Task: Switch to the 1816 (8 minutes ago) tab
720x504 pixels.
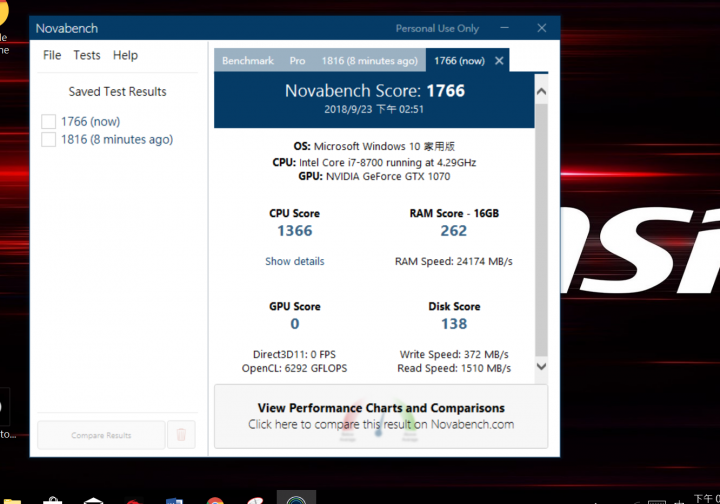Action: (370, 61)
